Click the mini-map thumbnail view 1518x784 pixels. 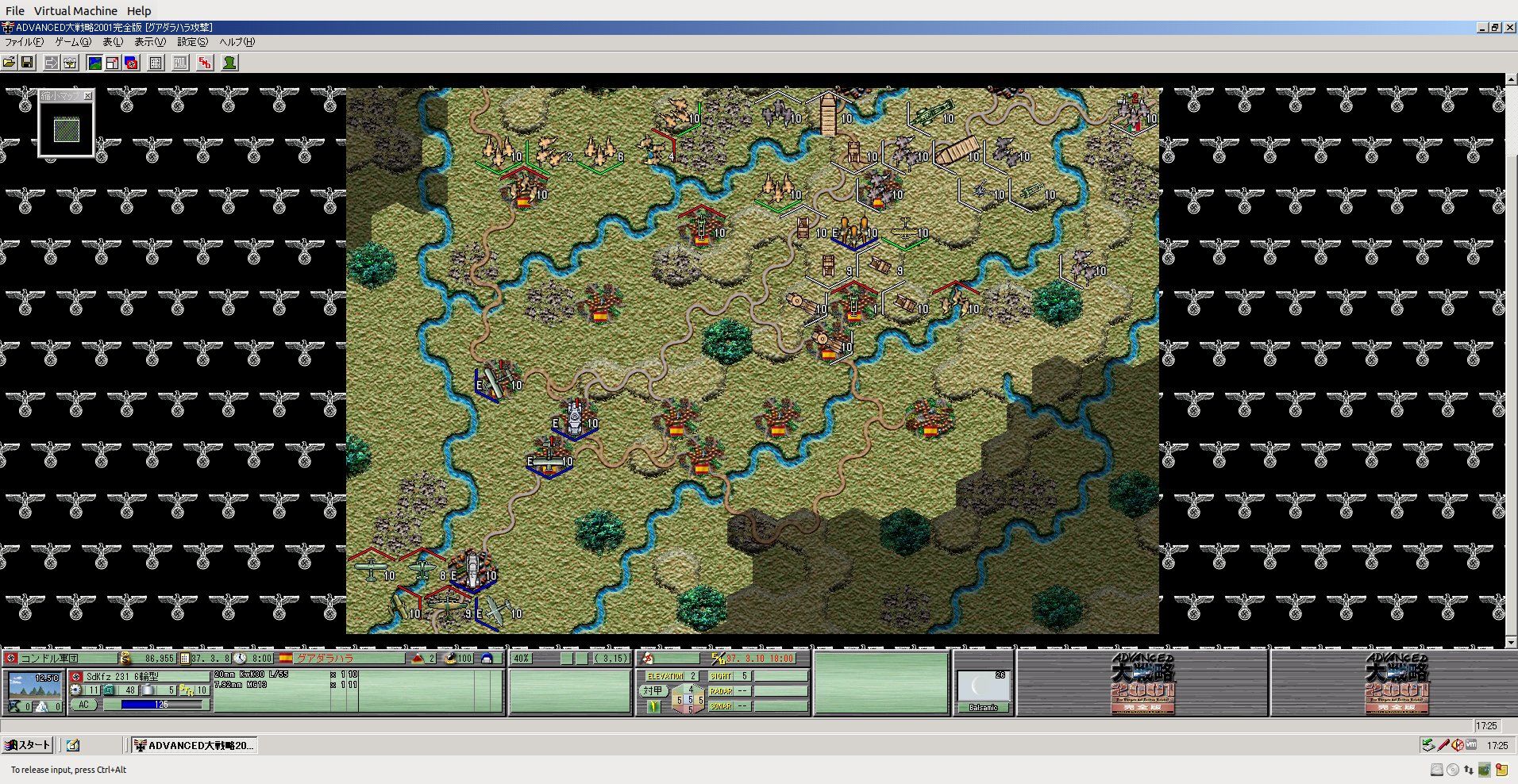click(67, 129)
